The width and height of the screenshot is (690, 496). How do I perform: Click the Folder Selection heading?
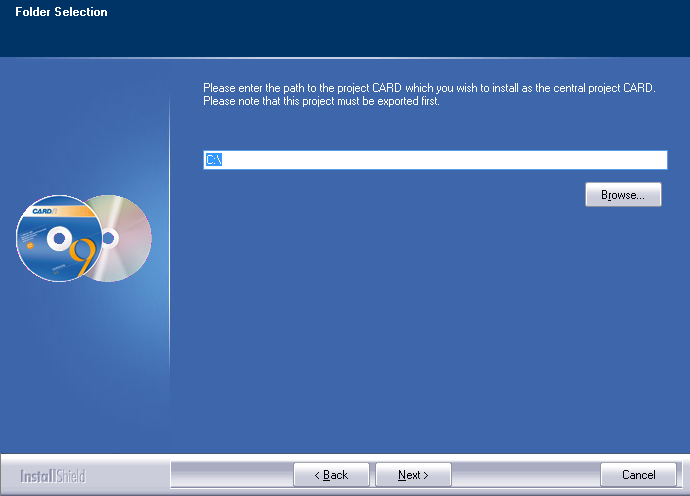tap(61, 12)
